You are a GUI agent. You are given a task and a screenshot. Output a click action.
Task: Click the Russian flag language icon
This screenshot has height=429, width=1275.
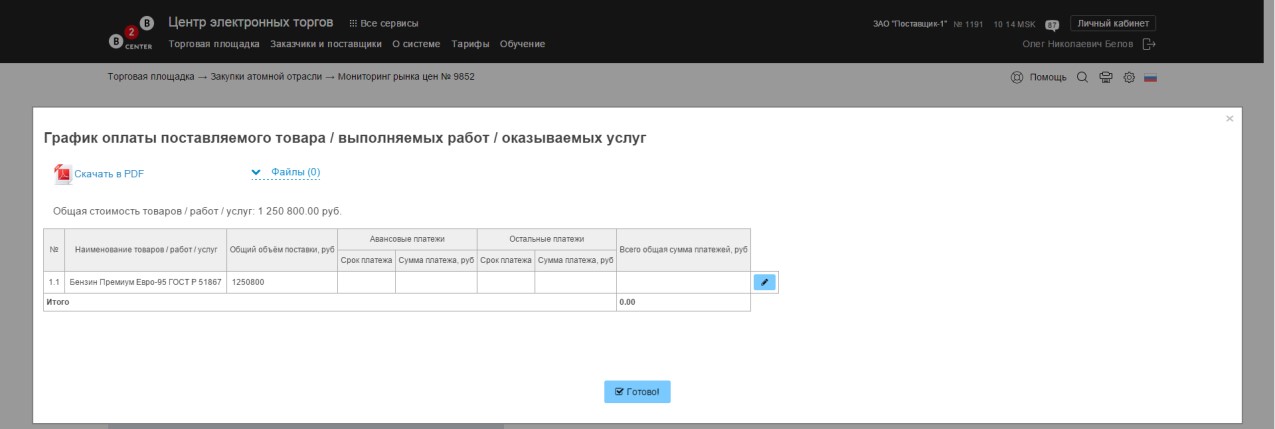(x=1150, y=78)
